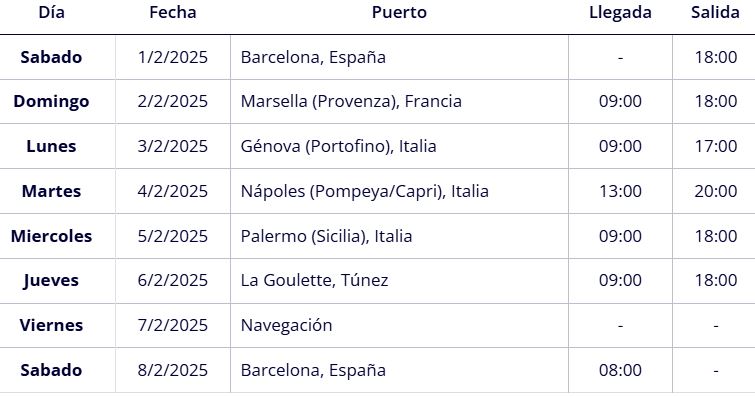Click the 13:00 arrival time
This screenshot has height=397, width=755.
[620, 191]
